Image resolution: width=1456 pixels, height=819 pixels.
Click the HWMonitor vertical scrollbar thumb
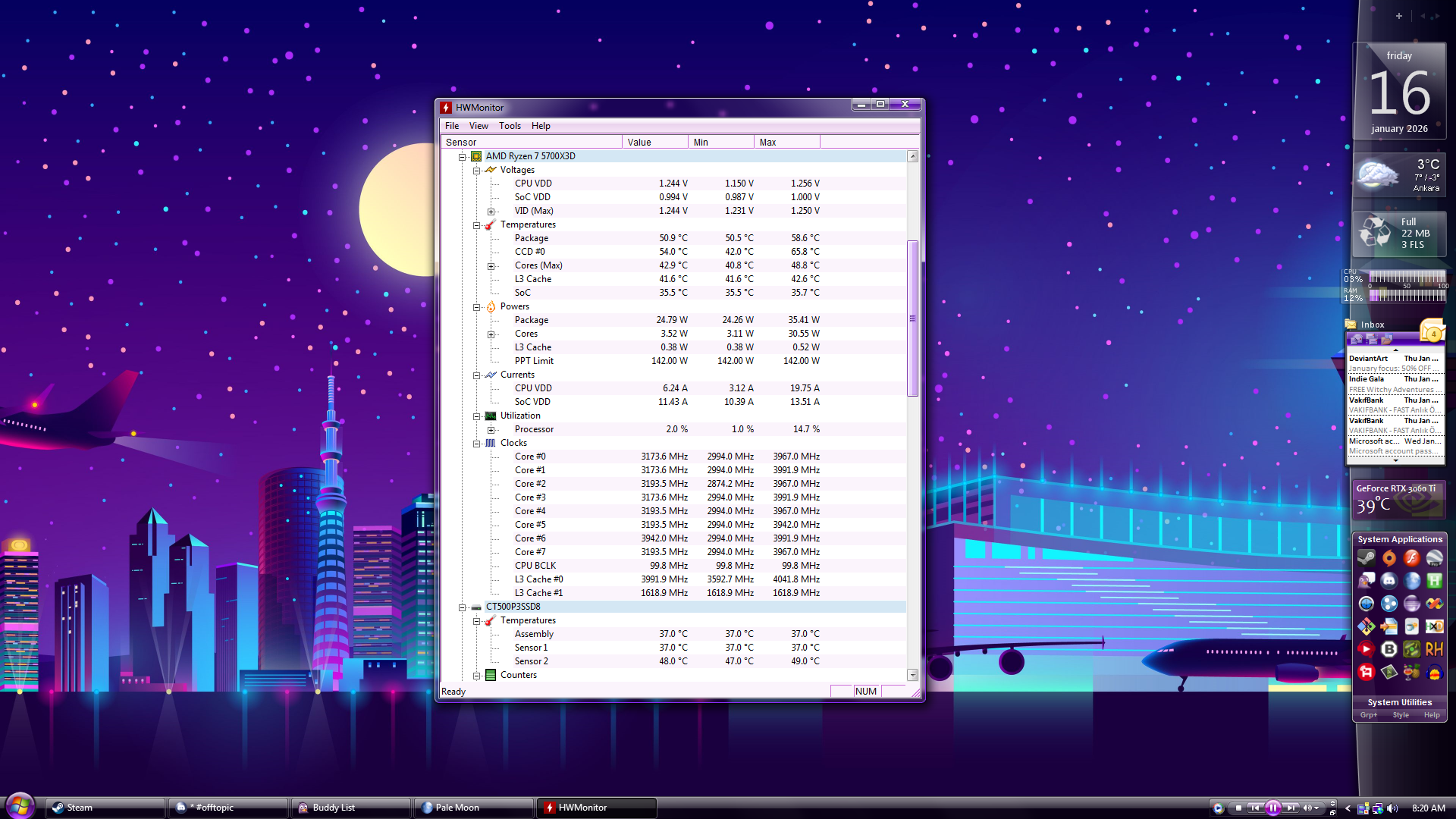pos(912,318)
